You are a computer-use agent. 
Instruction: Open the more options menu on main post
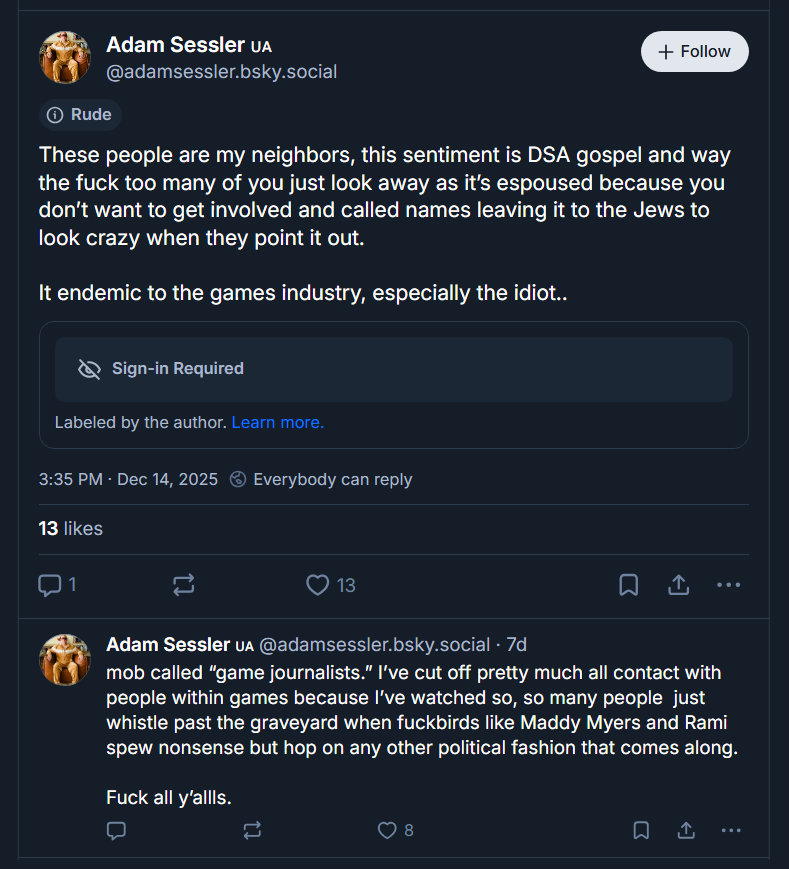(729, 585)
